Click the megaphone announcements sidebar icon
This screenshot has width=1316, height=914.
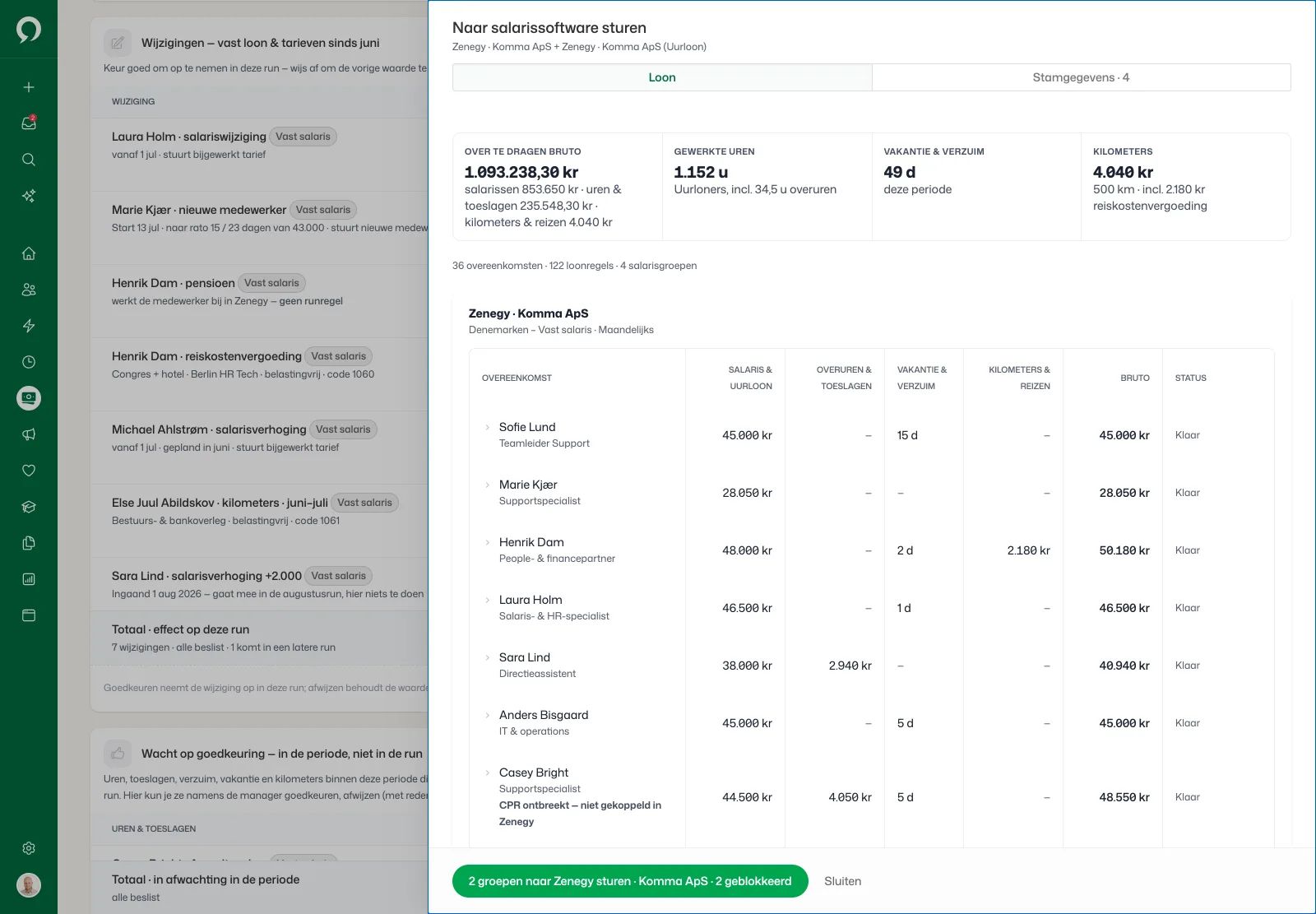click(29, 434)
